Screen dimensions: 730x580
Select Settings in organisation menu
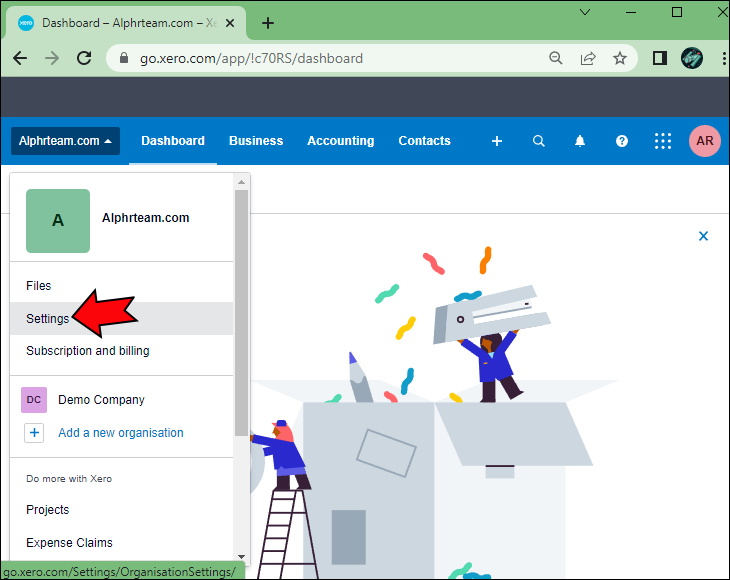[122, 318]
